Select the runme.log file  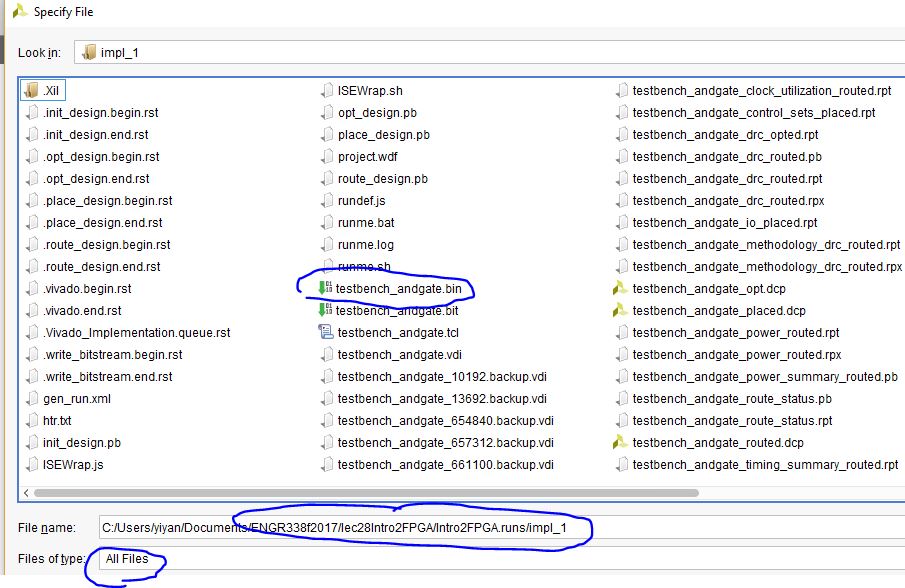click(365, 245)
